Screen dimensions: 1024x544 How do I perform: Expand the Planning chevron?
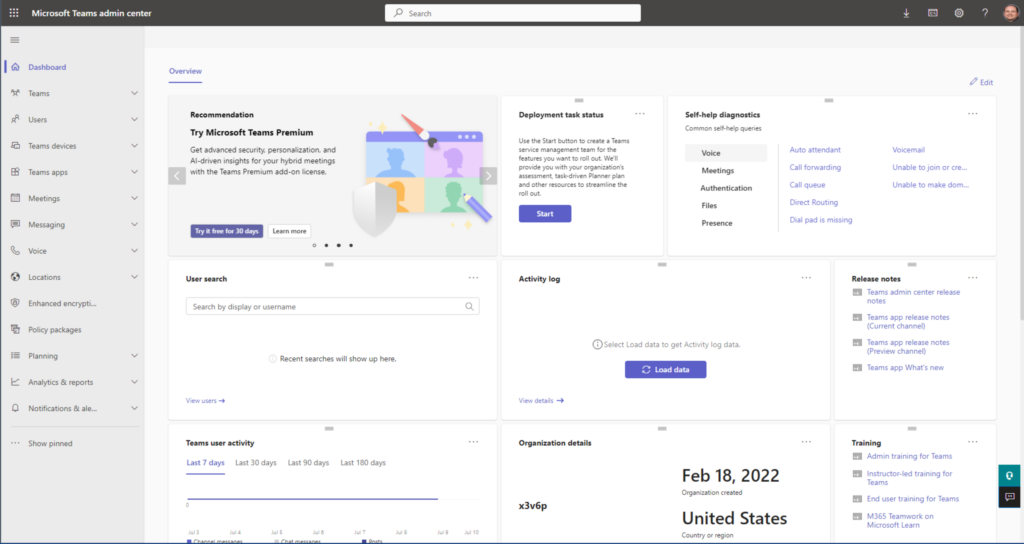(x=135, y=356)
